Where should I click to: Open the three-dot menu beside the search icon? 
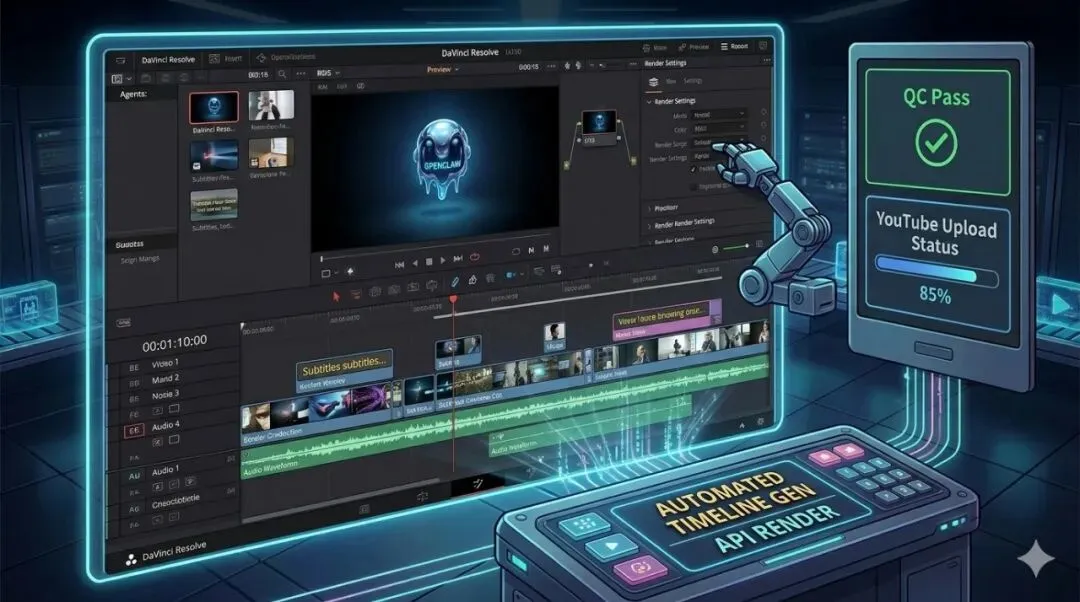(x=300, y=74)
